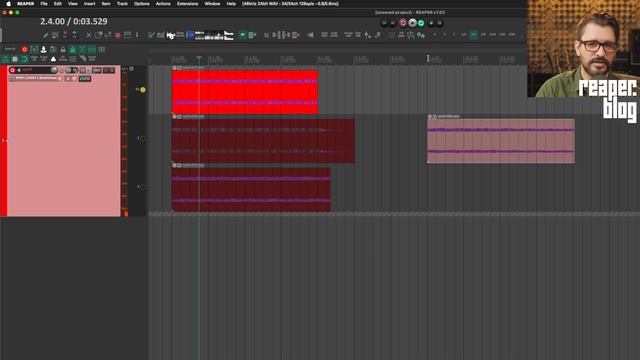Click the X icon in main toolbar
The height and width of the screenshot is (360, 640).
click(x=89, y=36)
